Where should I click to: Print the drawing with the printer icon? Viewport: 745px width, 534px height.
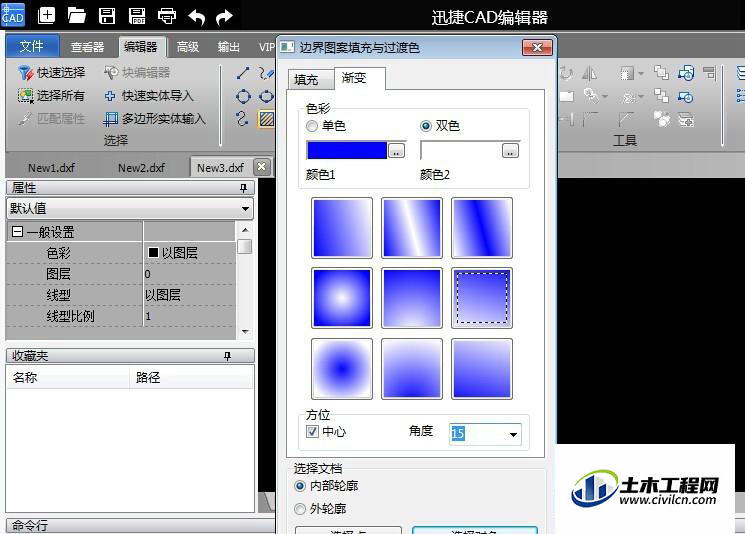(x=167, y=16)
